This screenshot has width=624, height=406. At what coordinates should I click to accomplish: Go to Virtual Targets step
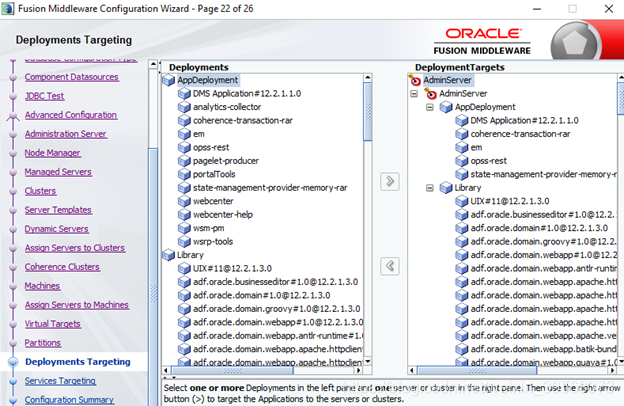coord(53,324)
